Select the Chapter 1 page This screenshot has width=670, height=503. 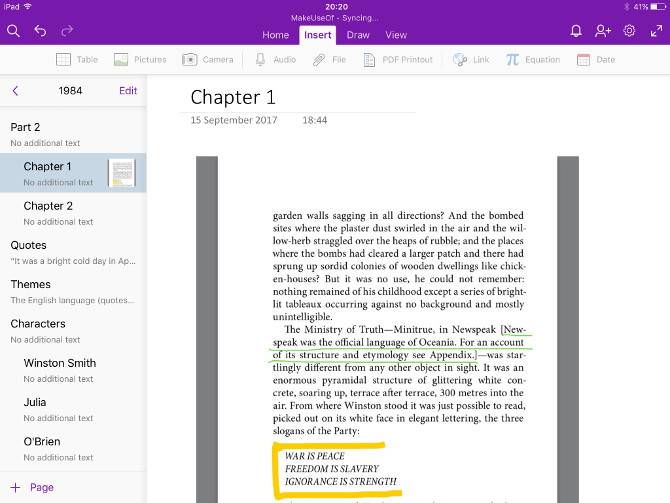(x=73, y=173)
